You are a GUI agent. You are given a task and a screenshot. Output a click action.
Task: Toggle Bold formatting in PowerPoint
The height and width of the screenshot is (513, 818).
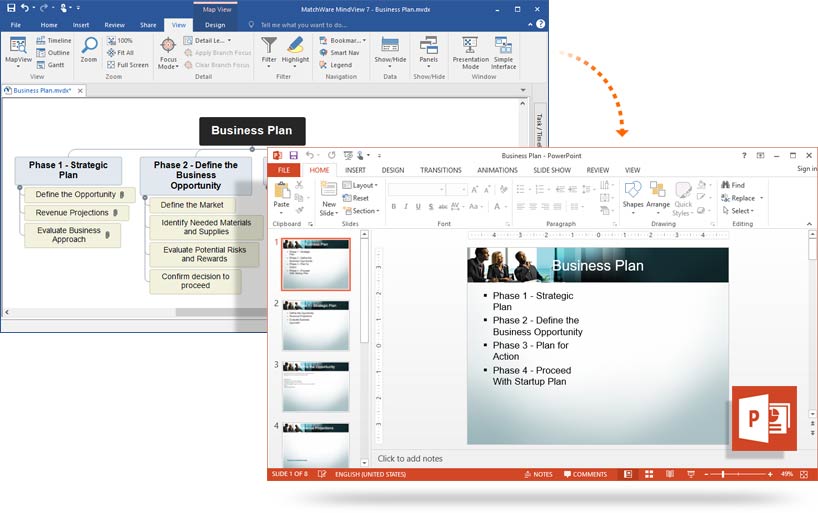[394, 206]
